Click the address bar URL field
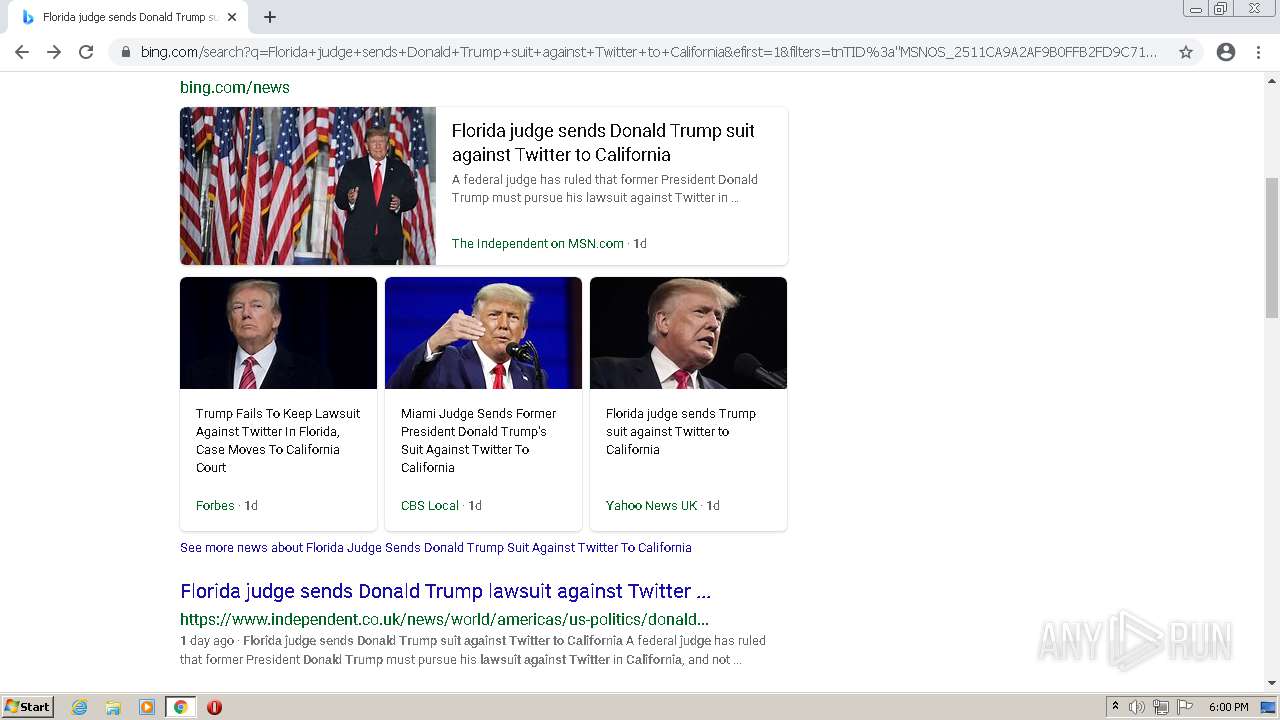The width and height of the screenshot is (1280, 720). coord(650,52)
